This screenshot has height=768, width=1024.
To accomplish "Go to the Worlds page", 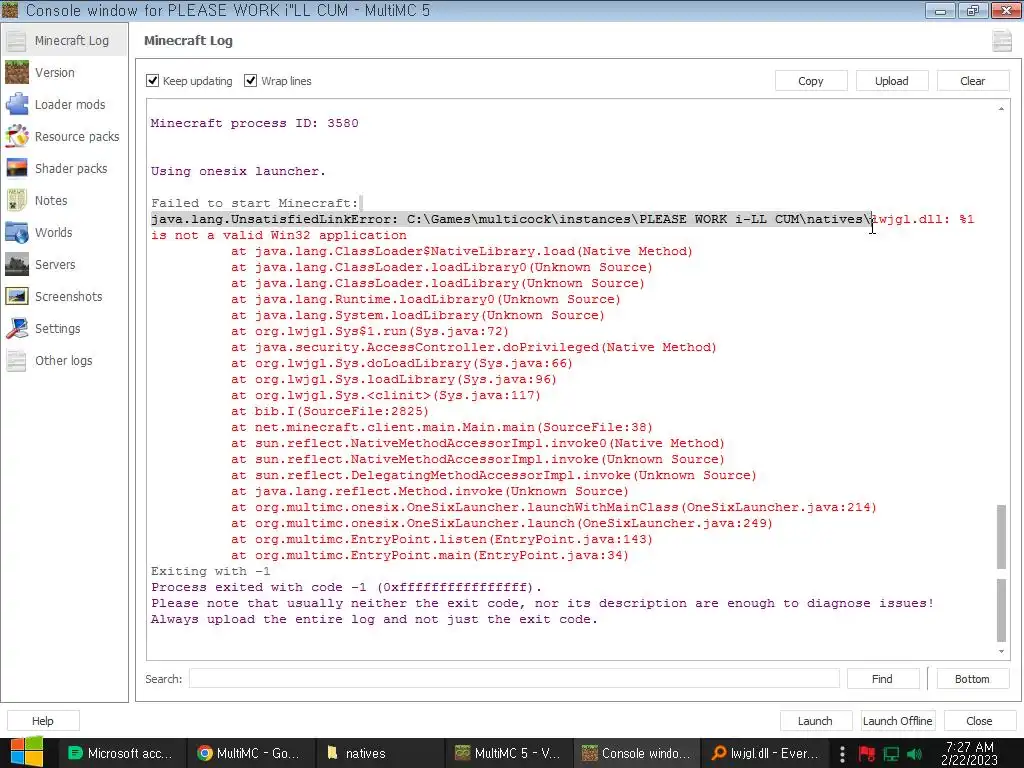I will (x=64, y=232).
